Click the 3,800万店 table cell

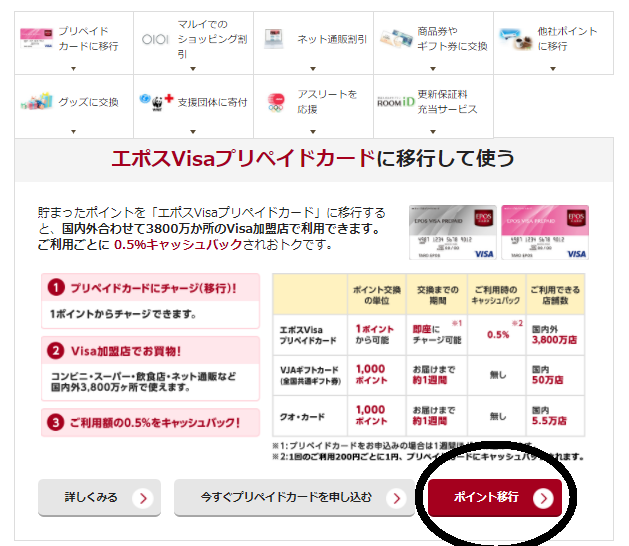(x=555, y=335)
